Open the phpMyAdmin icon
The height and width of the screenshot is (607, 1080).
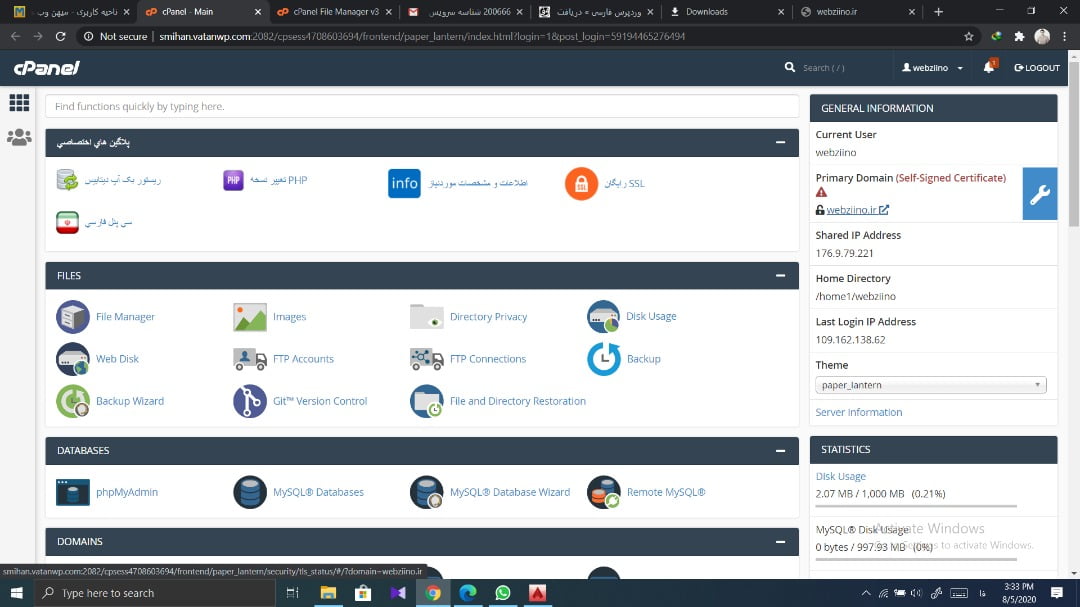[72, 492]
